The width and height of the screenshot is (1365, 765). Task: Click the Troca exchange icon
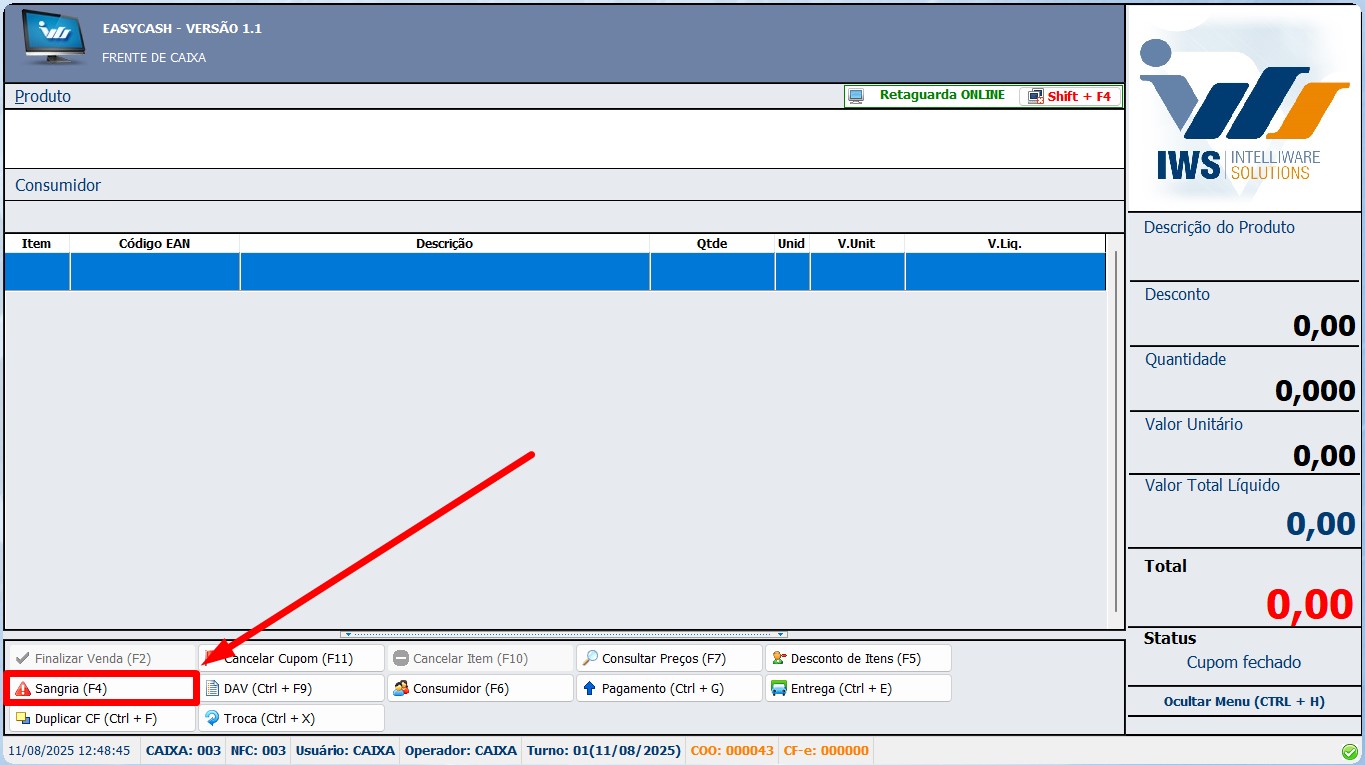(x=212, y=718)
